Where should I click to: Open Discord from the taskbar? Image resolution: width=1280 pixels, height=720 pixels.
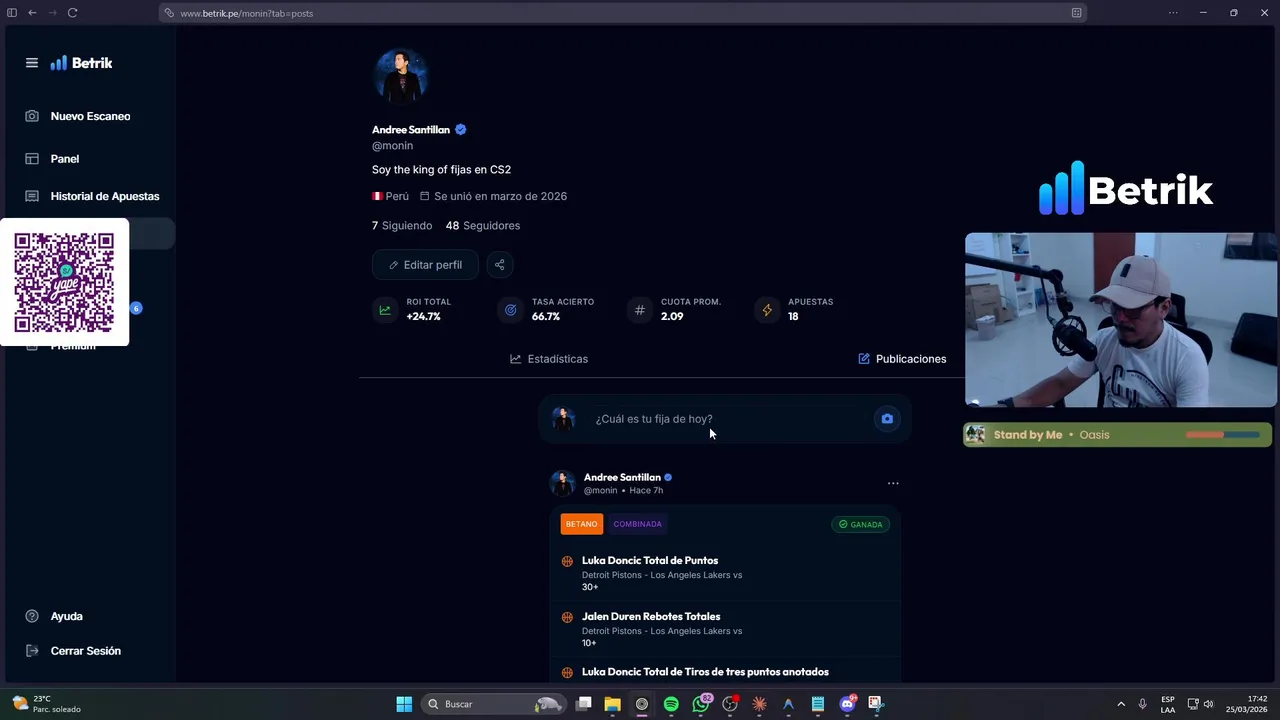[x=848, y=704]
